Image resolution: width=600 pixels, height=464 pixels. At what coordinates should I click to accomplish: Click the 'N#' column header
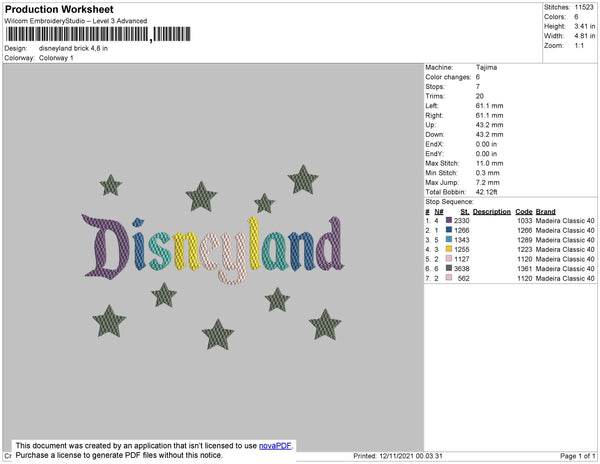coord(439,212)
